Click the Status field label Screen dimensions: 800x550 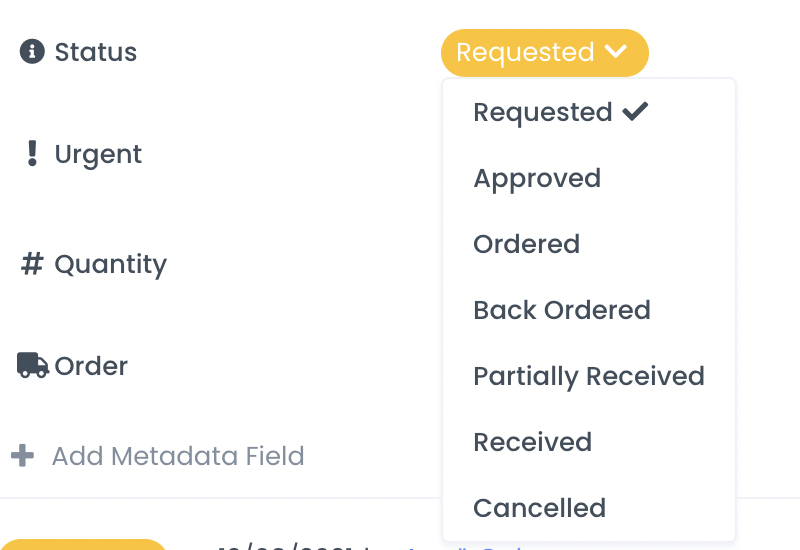[x=96, y=52]
